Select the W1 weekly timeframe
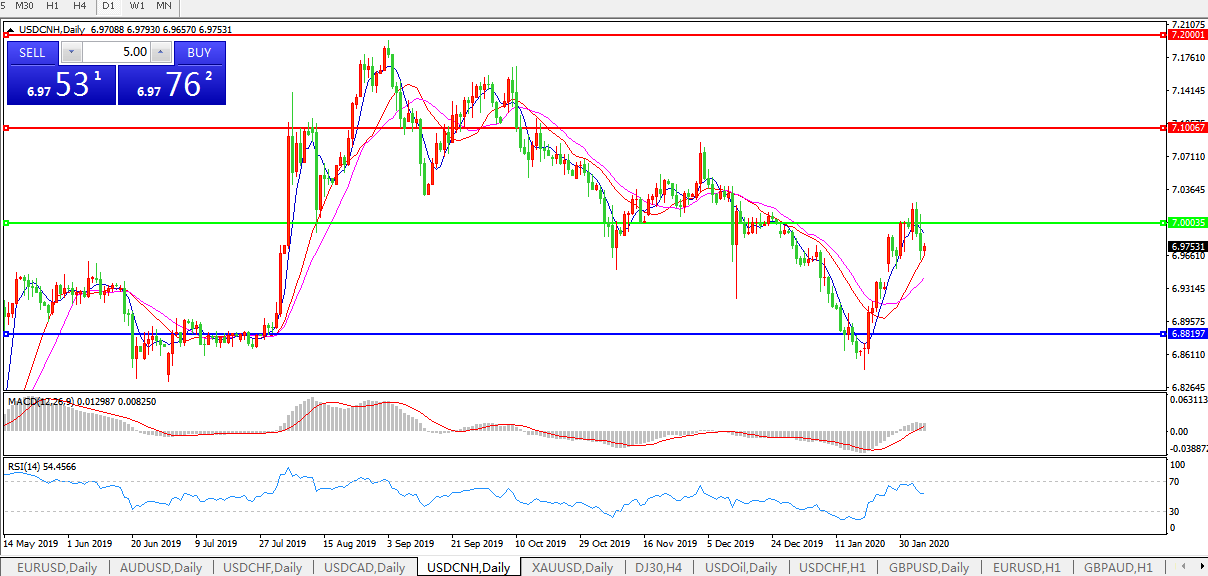The image size is (1208, 576). click(x=137, y=6)
